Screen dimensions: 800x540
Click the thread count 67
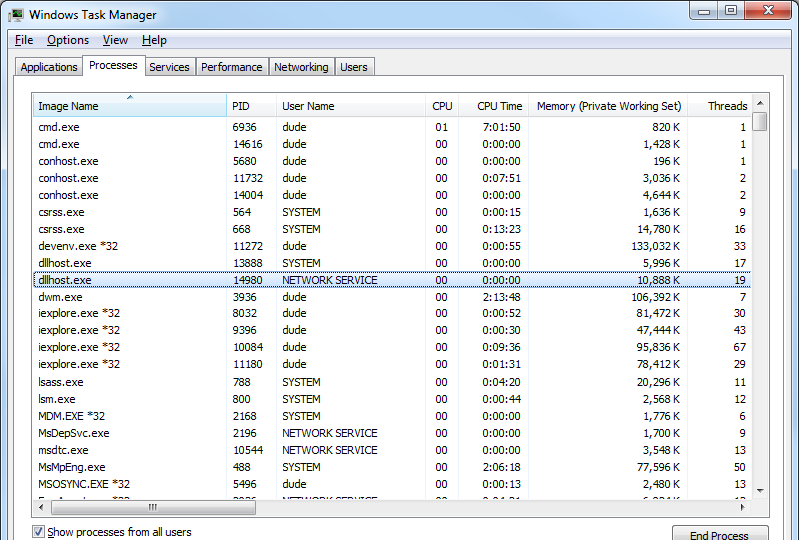pos(740,347)
